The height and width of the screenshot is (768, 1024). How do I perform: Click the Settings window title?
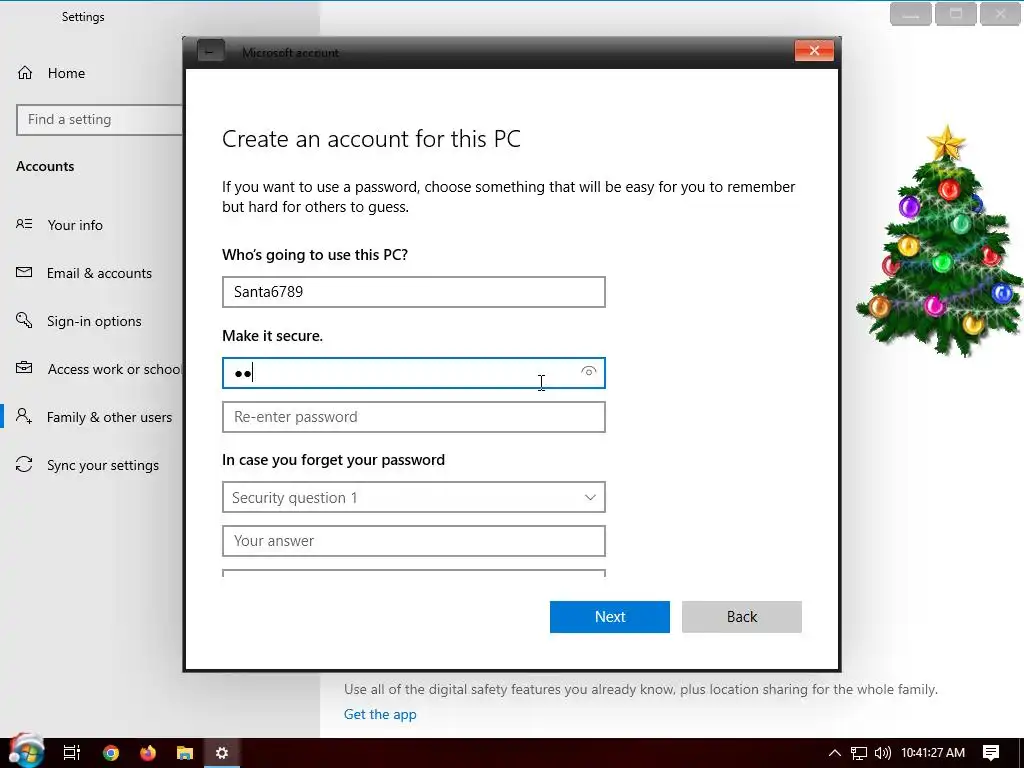pyautogui.click(x=83, y=17)
